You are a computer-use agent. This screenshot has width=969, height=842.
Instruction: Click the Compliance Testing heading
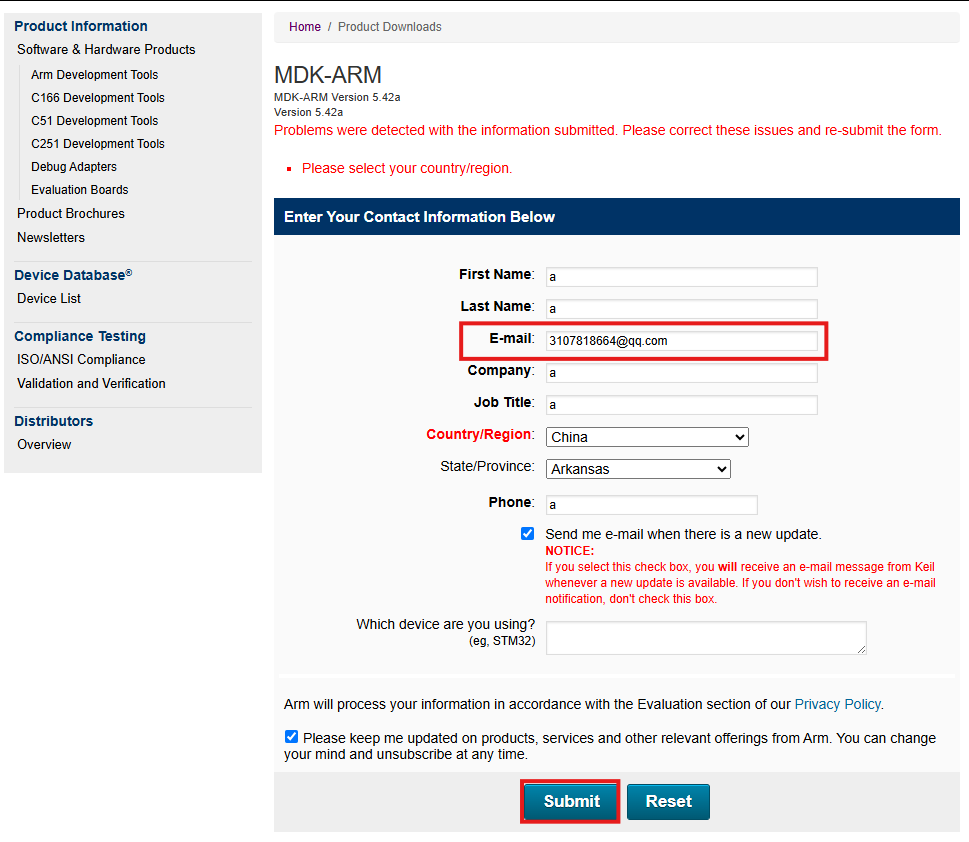pos(80,336)
